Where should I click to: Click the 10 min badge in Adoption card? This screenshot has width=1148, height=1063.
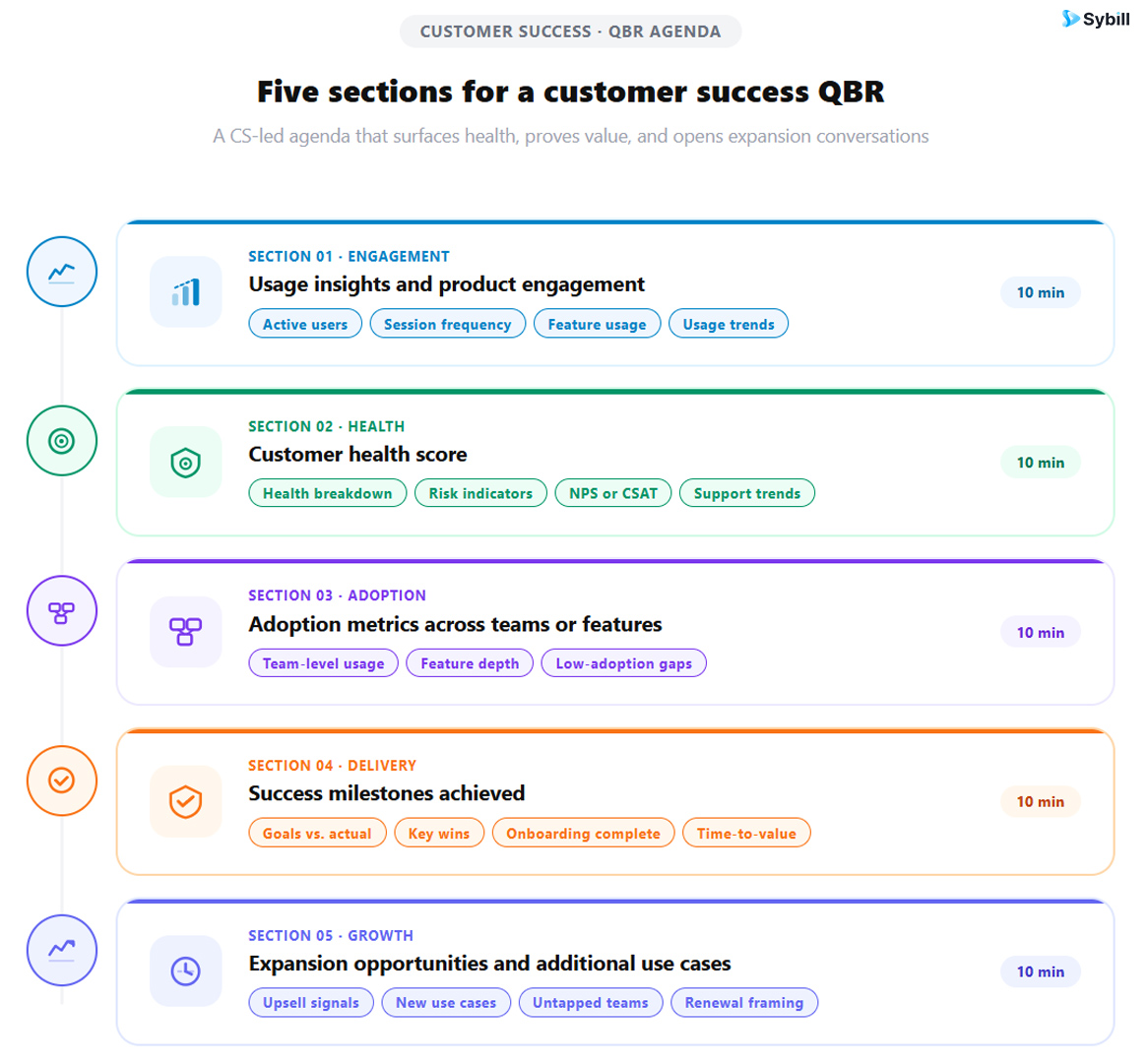[1041, 632]
